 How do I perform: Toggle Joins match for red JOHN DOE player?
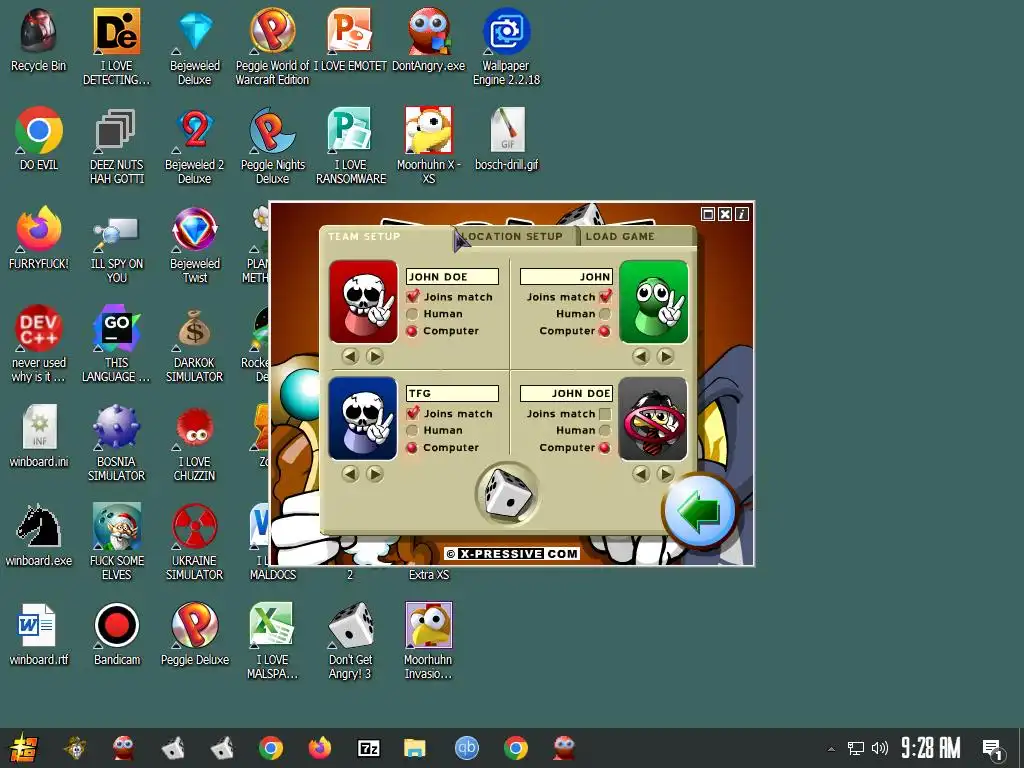413,296
